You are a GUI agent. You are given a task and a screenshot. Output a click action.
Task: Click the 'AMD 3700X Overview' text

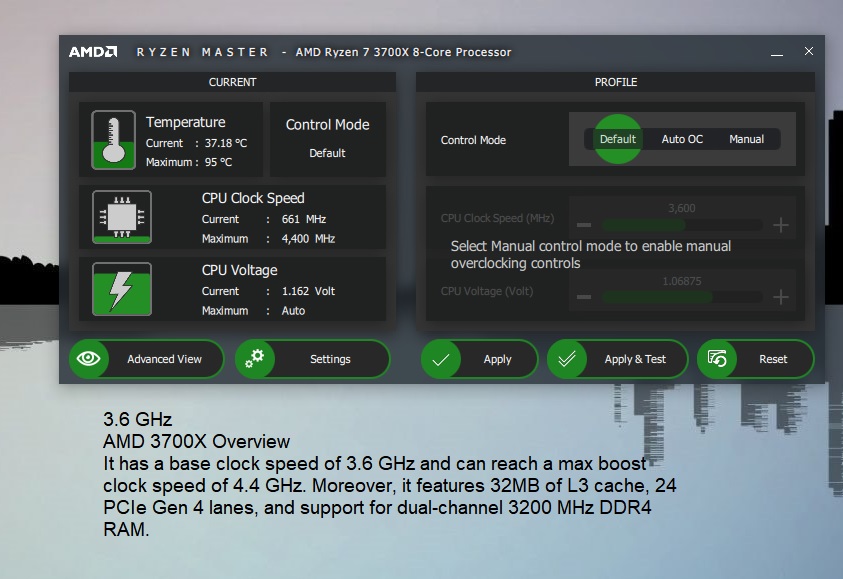pyautogui.click(x=196, y=441)
